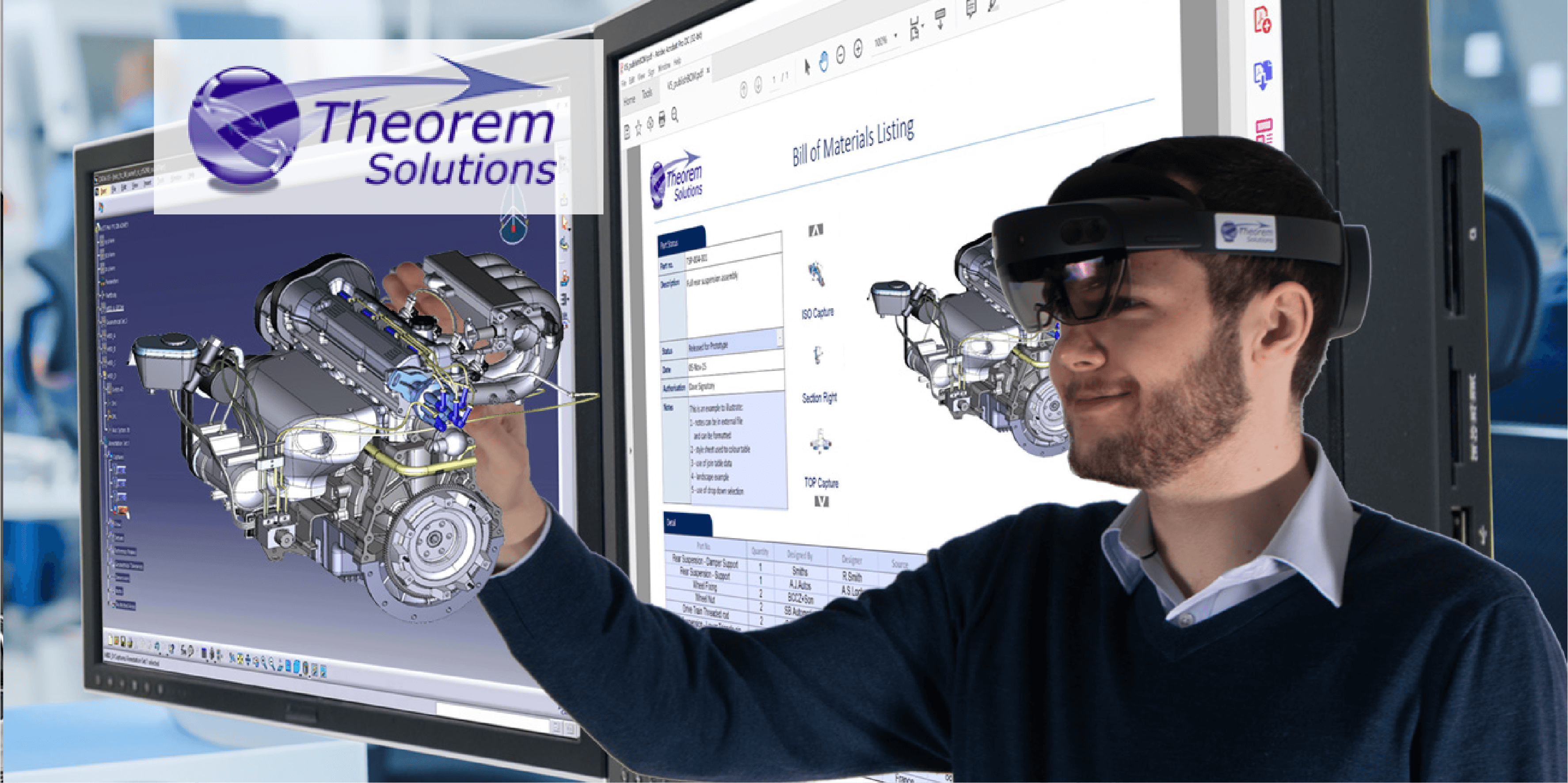Click the down arrow below TOP Capture
Viewport: 1568px width, 783px height.
pyautogui.click(x=822, y=502)
